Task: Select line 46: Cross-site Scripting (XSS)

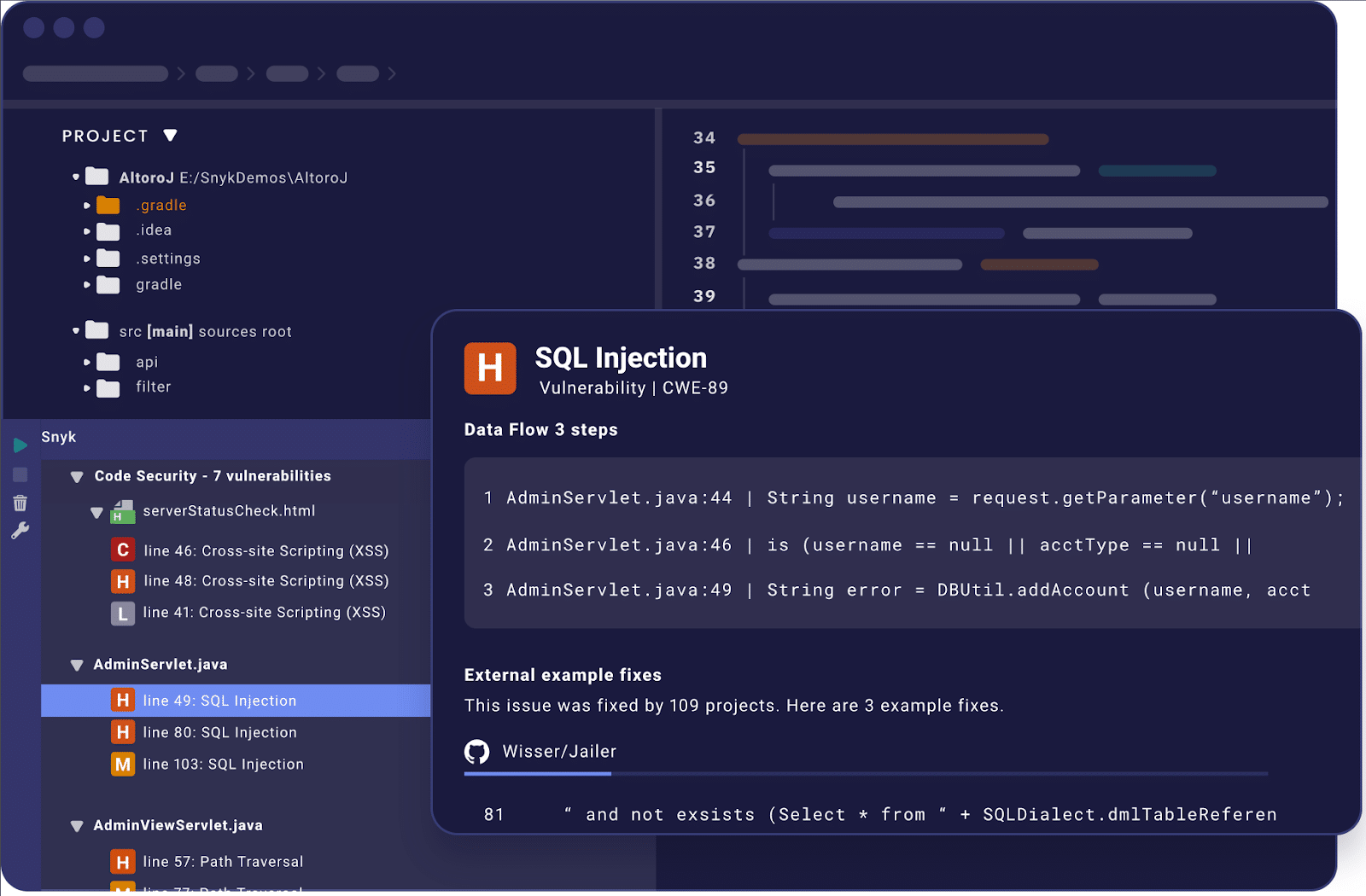Action: [266, 550]
